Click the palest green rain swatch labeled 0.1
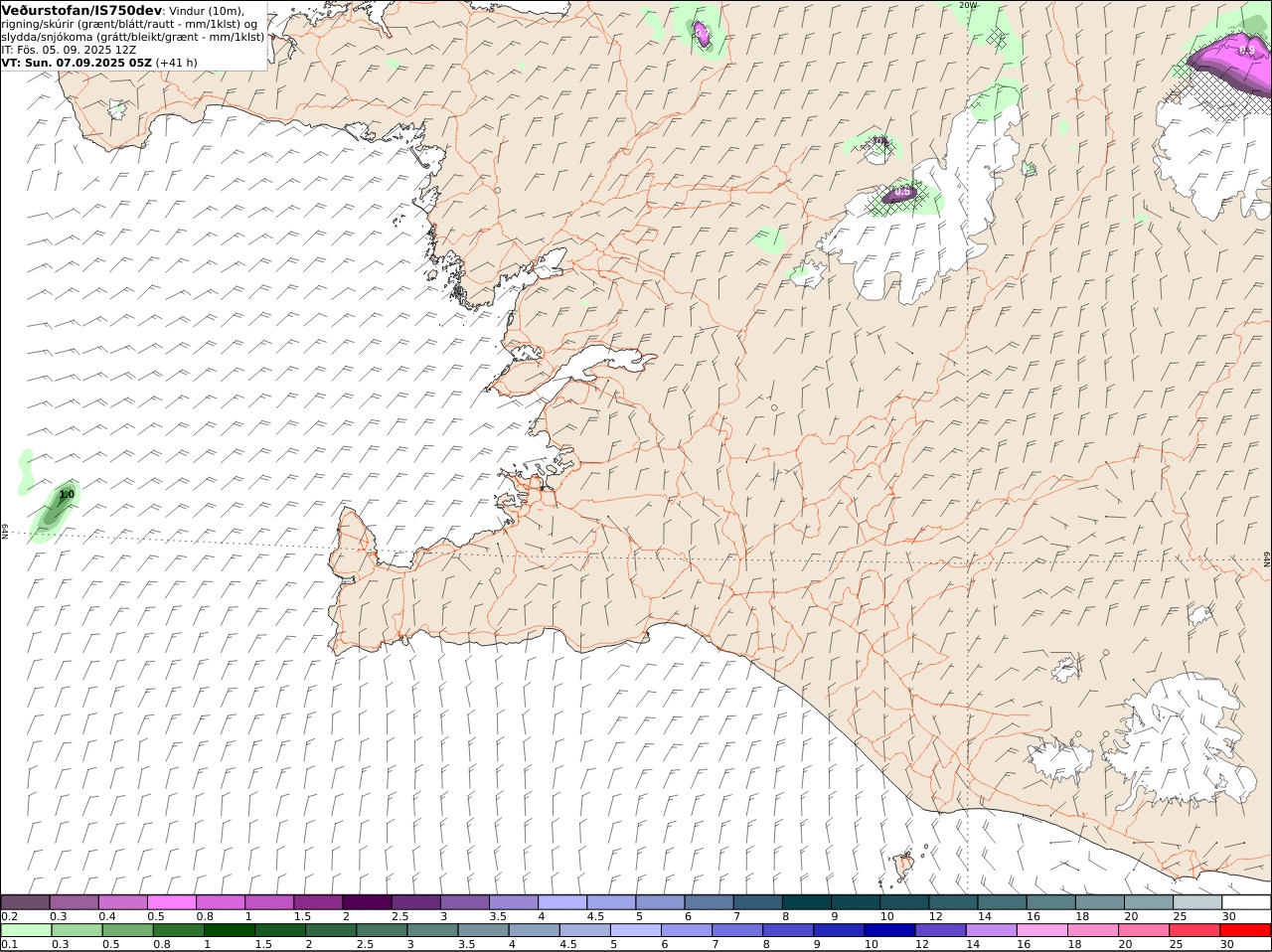The width and height of the screenshot is (1272, 952). [26, 930]
